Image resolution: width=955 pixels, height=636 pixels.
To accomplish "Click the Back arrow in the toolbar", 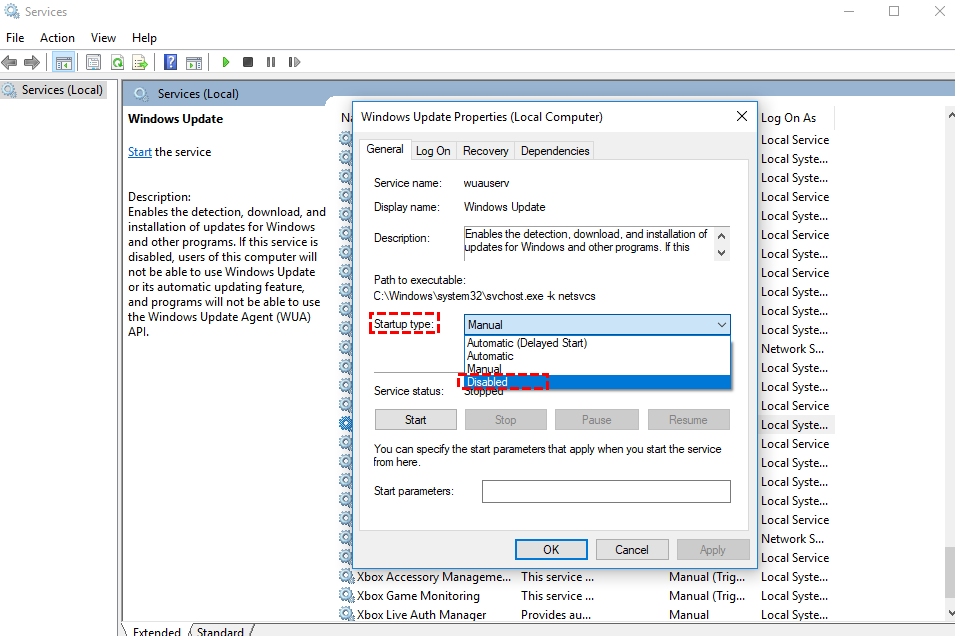I will coord(10,62).
